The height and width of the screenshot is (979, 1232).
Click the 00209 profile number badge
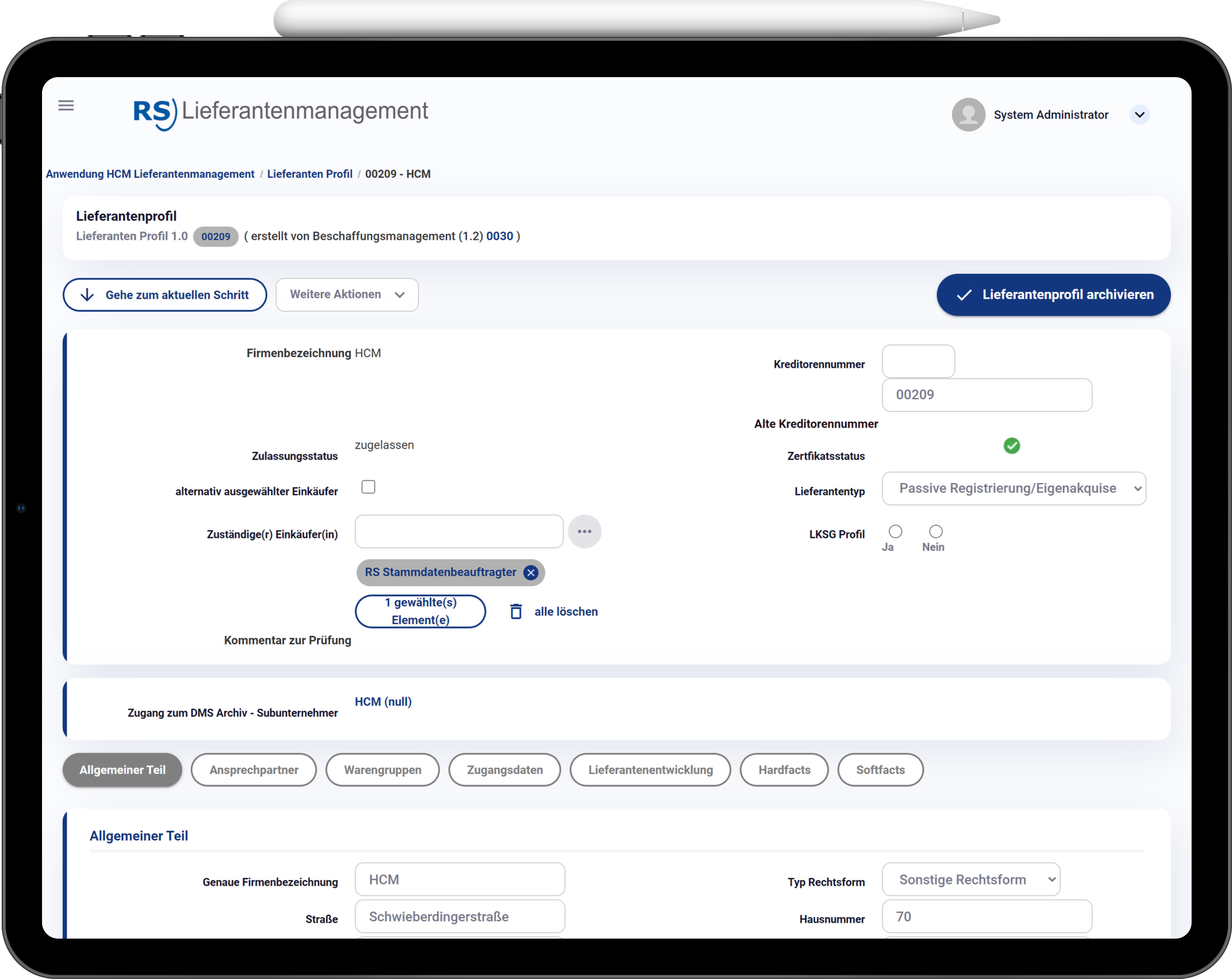215,236
